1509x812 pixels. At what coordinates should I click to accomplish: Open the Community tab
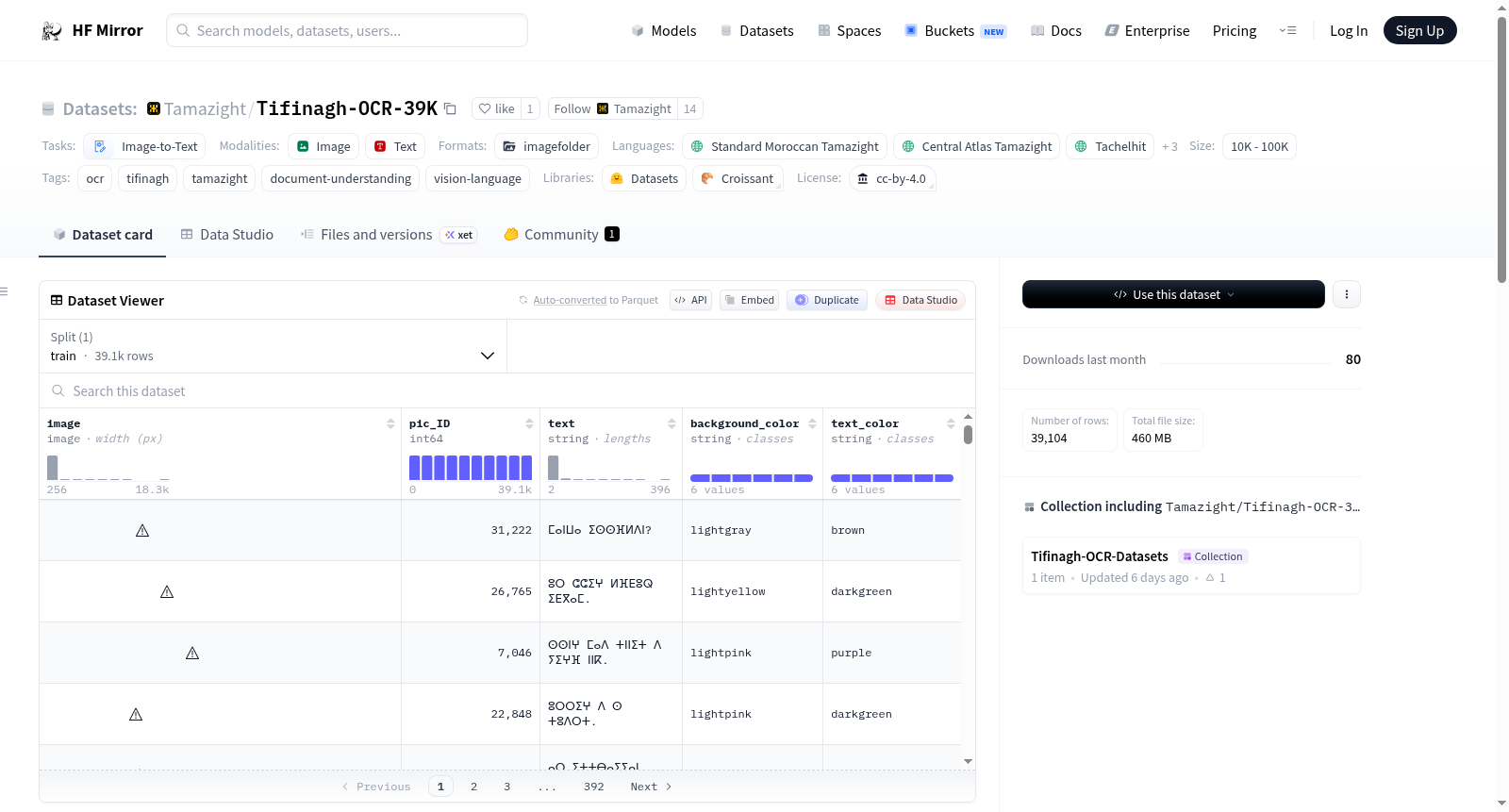(x=561, y=235)
